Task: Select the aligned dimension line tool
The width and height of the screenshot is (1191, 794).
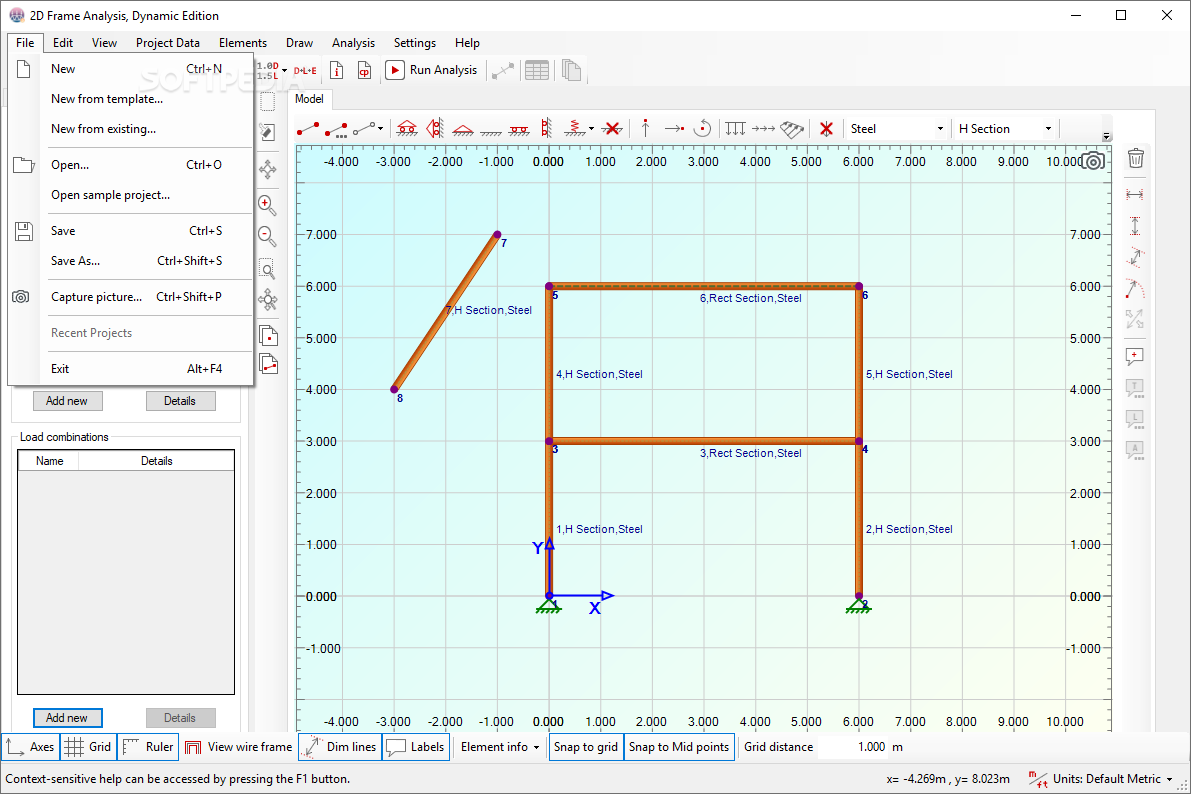Action: click(x=1135, y=258)
